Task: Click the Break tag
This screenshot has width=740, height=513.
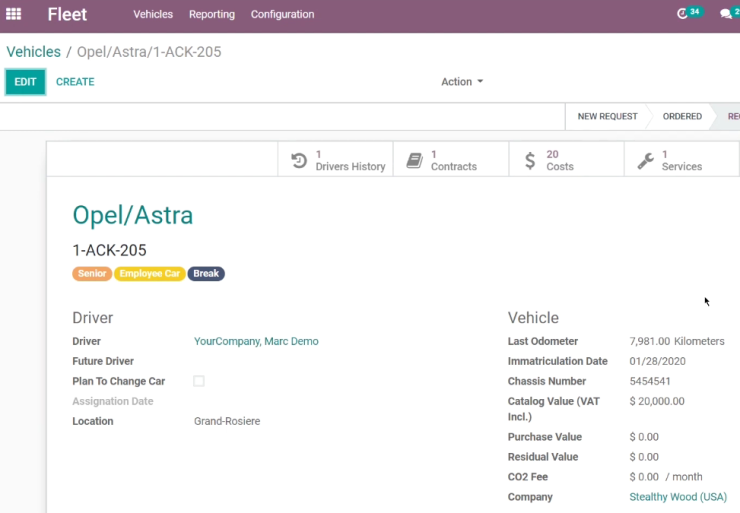Action: (x=206, y=274)
